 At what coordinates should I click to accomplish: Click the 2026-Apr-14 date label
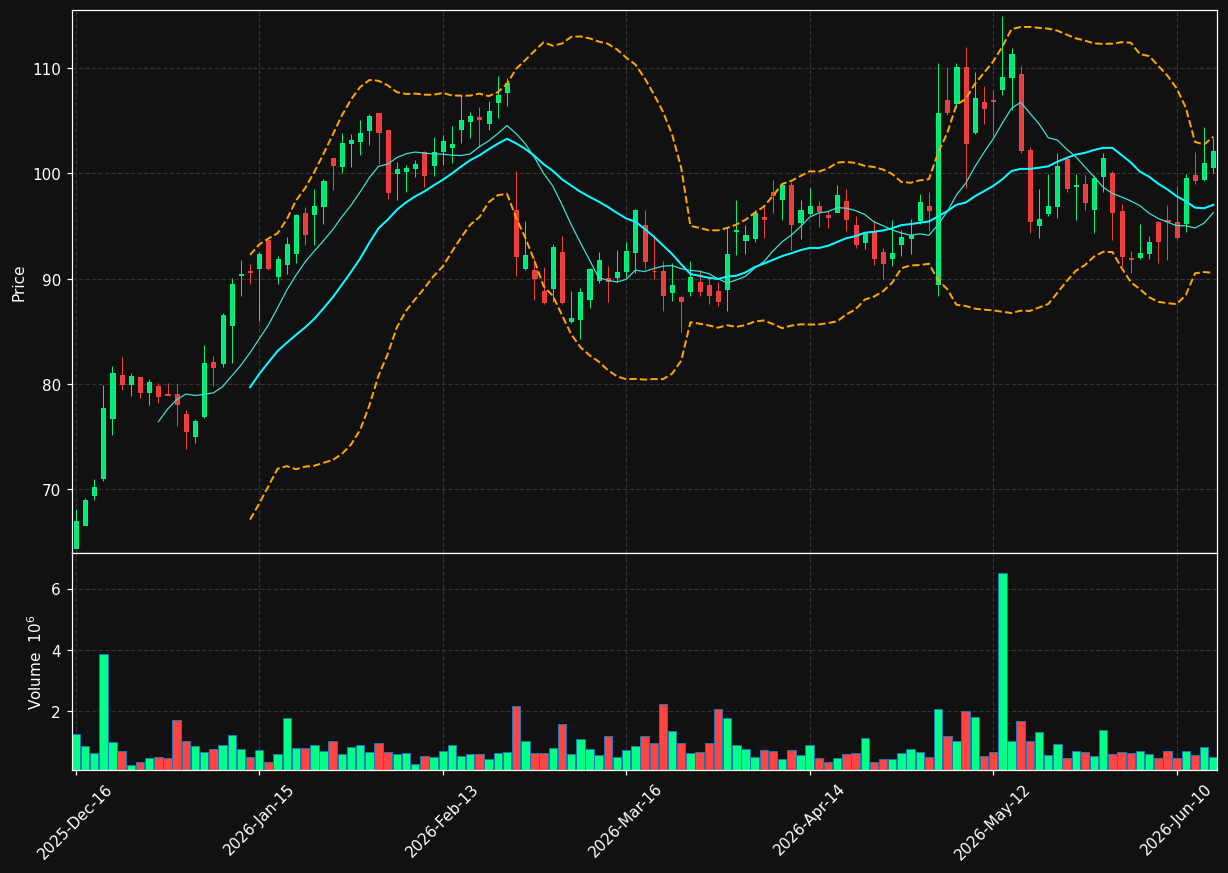point(809,822)
